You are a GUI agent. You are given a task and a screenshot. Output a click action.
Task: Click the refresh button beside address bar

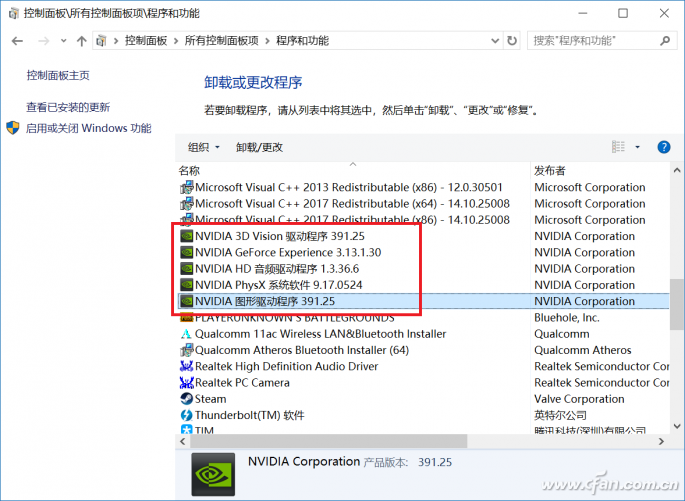[x=512, y=41]
